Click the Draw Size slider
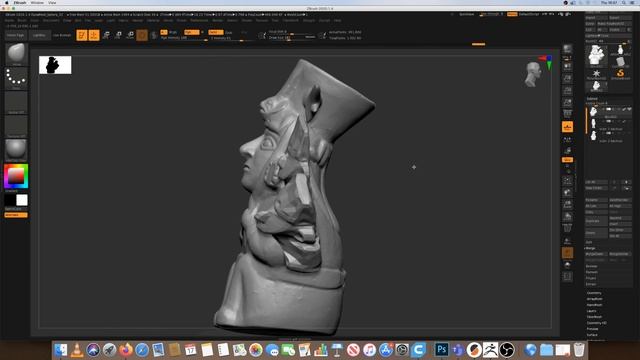The height and width of the screenshot is (360, 640). click(292, 38)
